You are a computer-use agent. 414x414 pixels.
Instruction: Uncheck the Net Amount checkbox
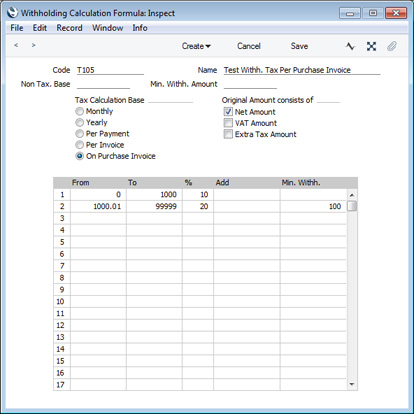click(228, 112)
